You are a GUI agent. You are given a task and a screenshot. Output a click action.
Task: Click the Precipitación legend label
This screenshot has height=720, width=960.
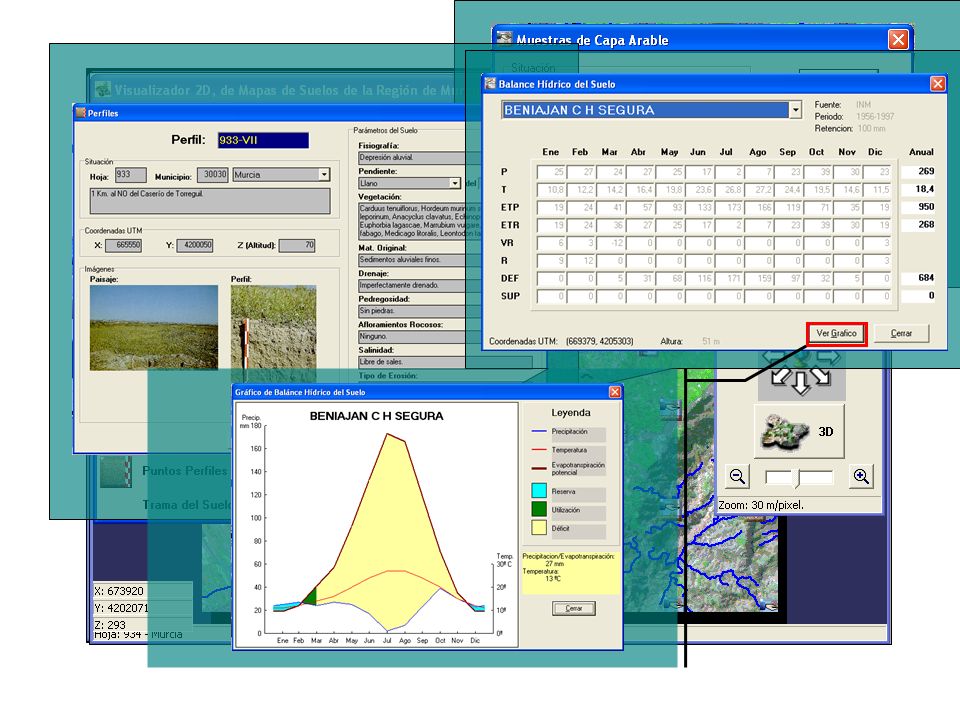click(x=569, y=432)
